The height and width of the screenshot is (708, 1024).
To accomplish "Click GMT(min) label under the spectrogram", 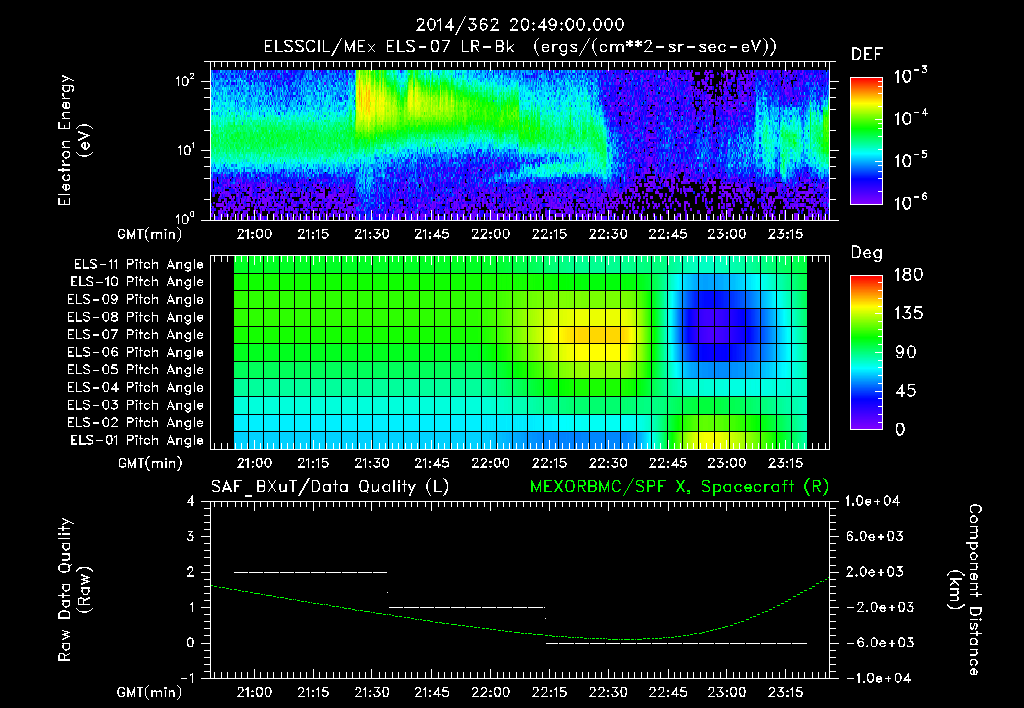I will click(150, 234).
